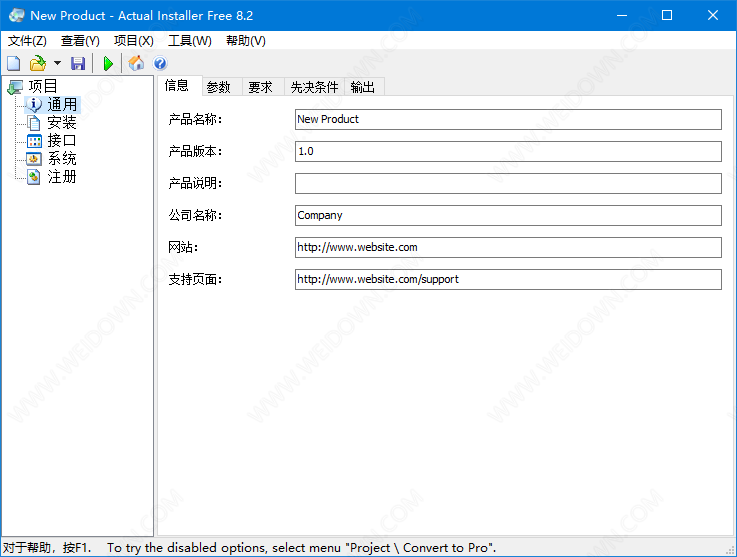Open home page with house icon
This screenshot has width=737, height=557.
(136, 63)
